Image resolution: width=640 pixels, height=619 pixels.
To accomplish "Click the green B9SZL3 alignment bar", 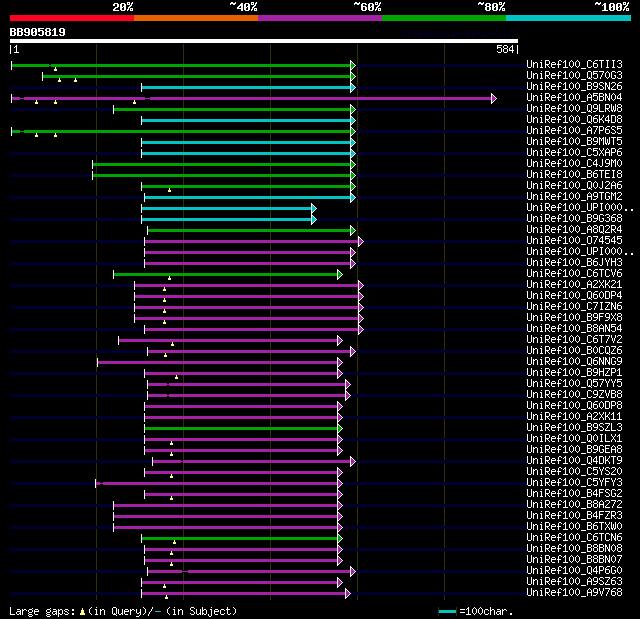I will tap(240, 428).
